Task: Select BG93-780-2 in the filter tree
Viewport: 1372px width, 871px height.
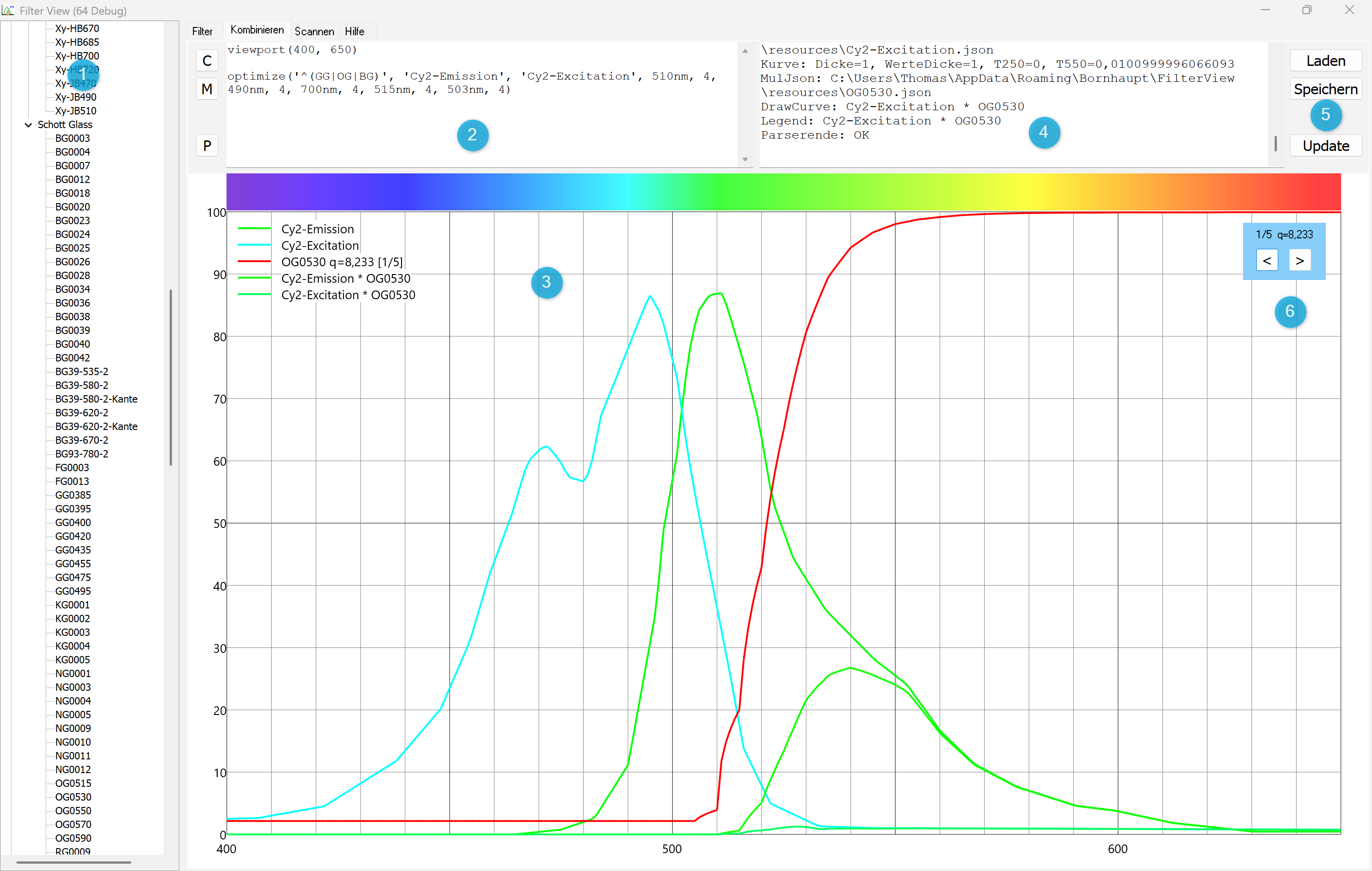Action: (81, 454)
